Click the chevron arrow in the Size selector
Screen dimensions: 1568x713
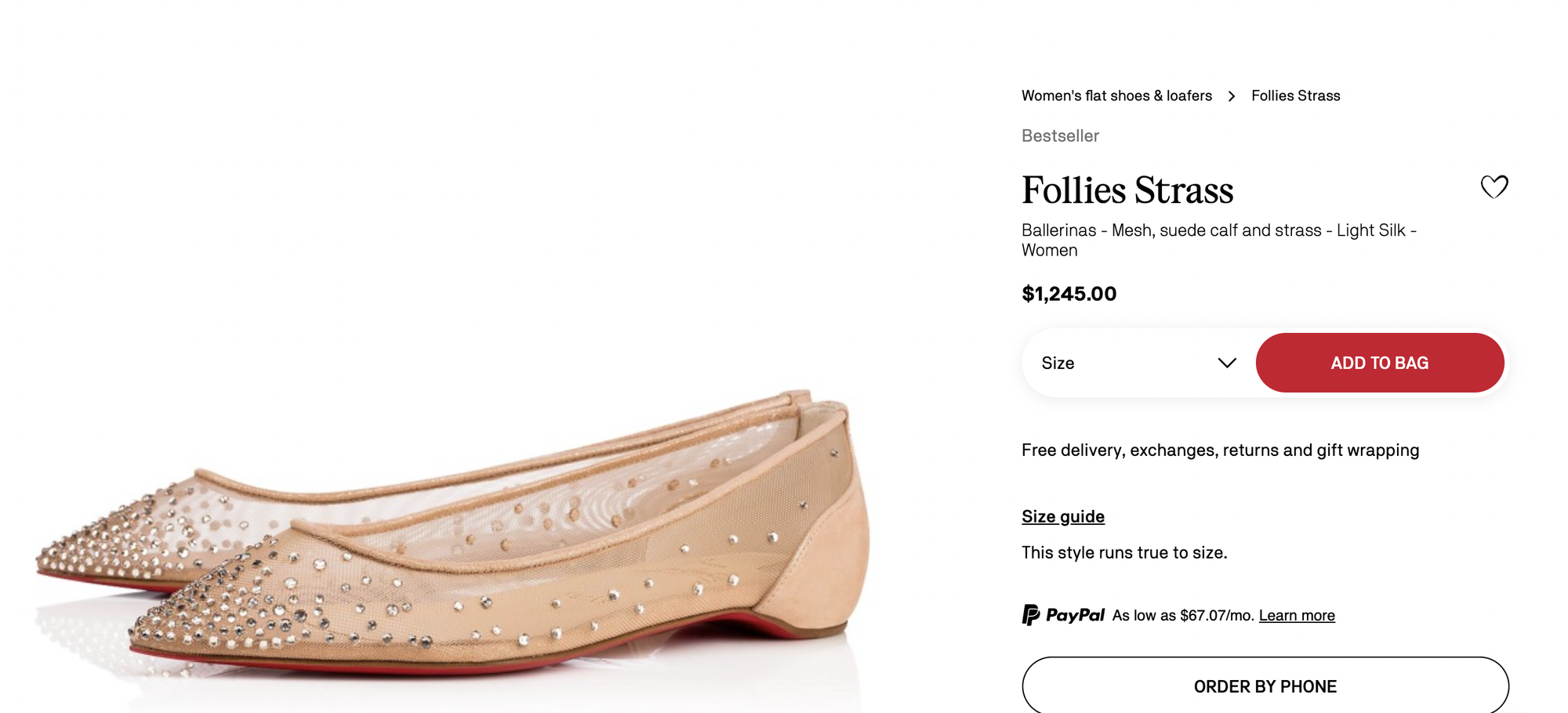pyautogui.click(x=1227, y=363)
